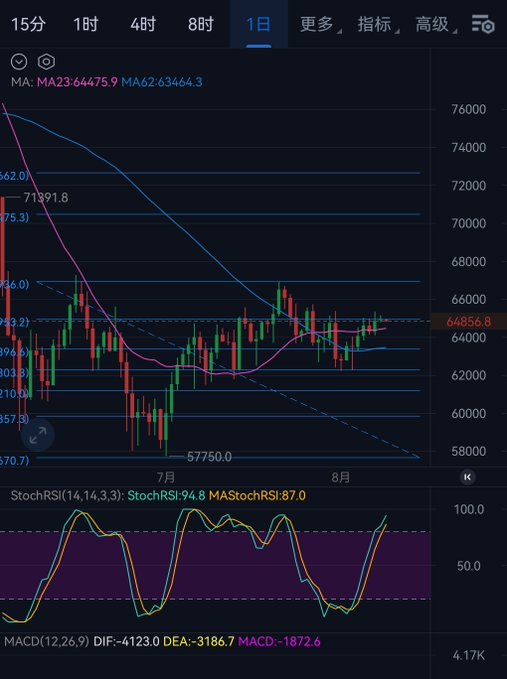This screenshot has height=679, width=507.
Task: Select the 1日 daily timeframe tab
Action: pos(258,24)
